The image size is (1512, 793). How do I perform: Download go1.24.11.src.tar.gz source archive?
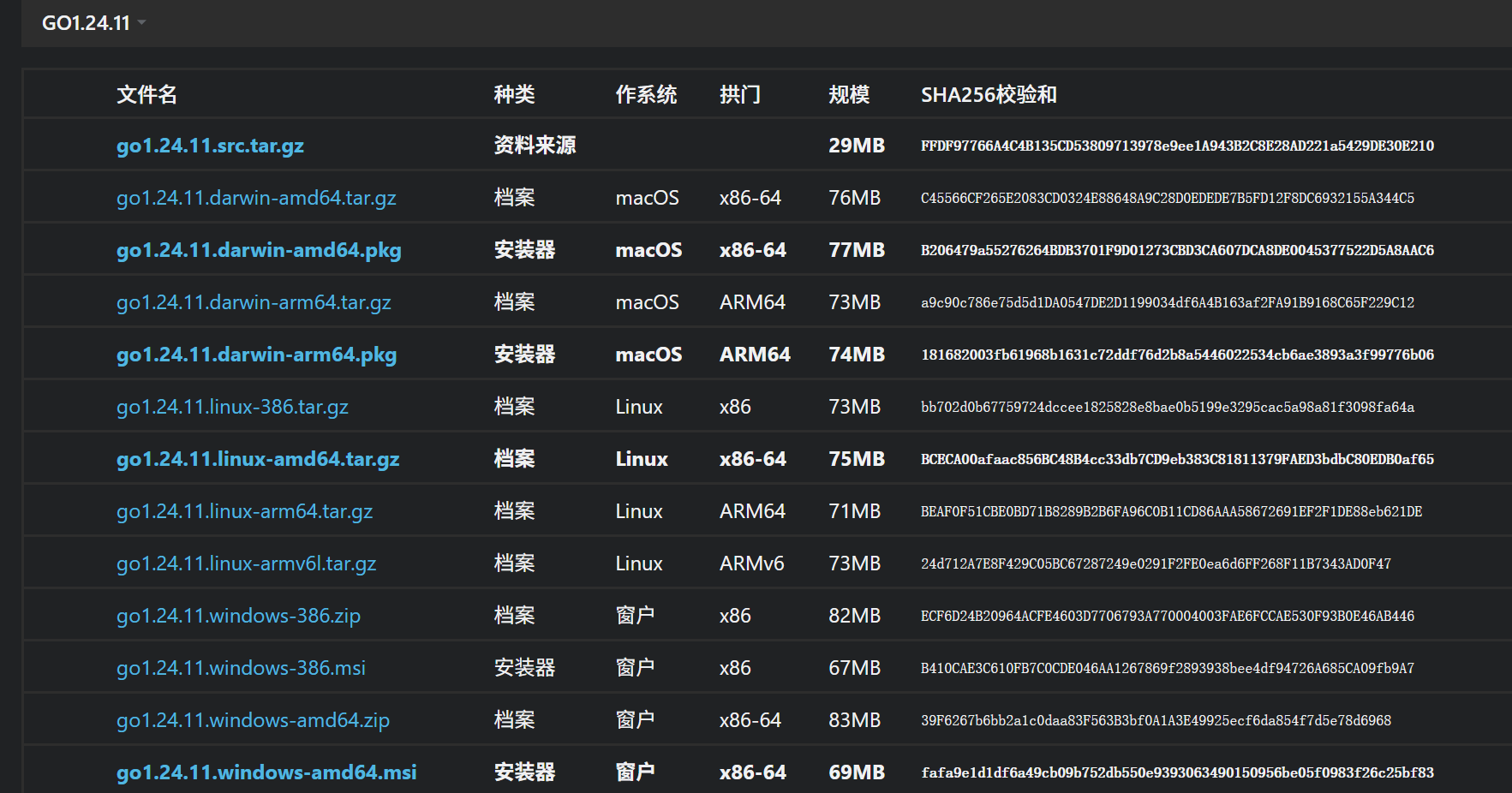pos(210,146)
